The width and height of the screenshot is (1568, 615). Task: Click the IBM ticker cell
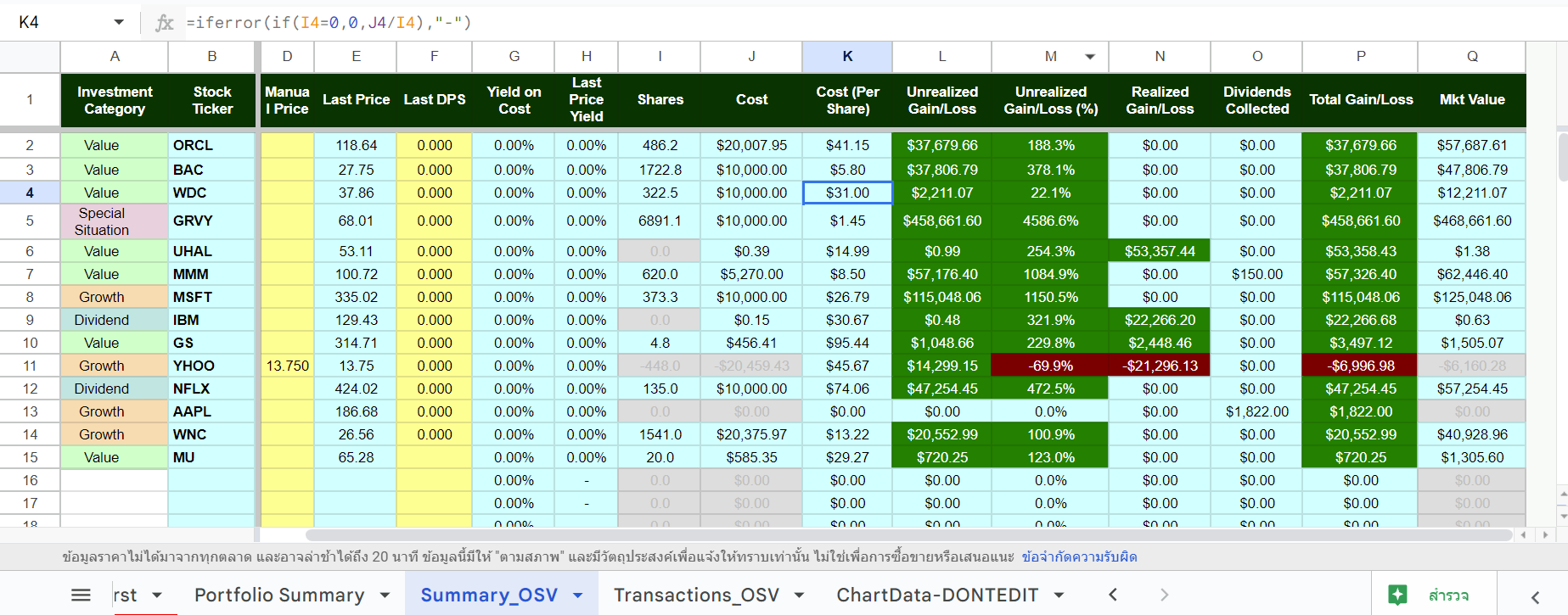(x=212, y=320)
